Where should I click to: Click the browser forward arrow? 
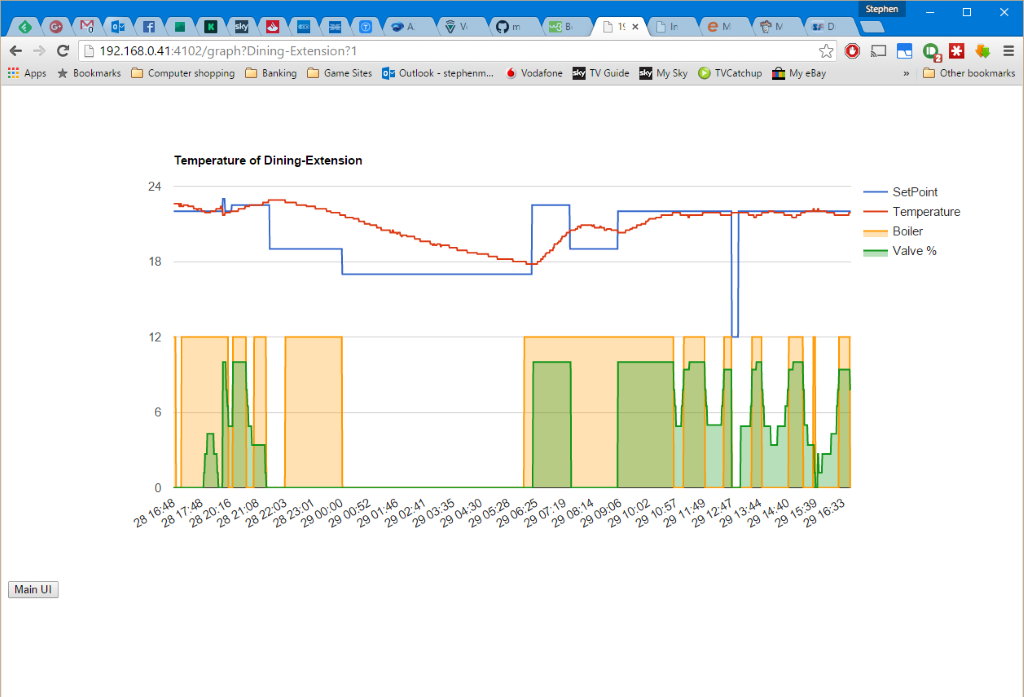(39, 51)
